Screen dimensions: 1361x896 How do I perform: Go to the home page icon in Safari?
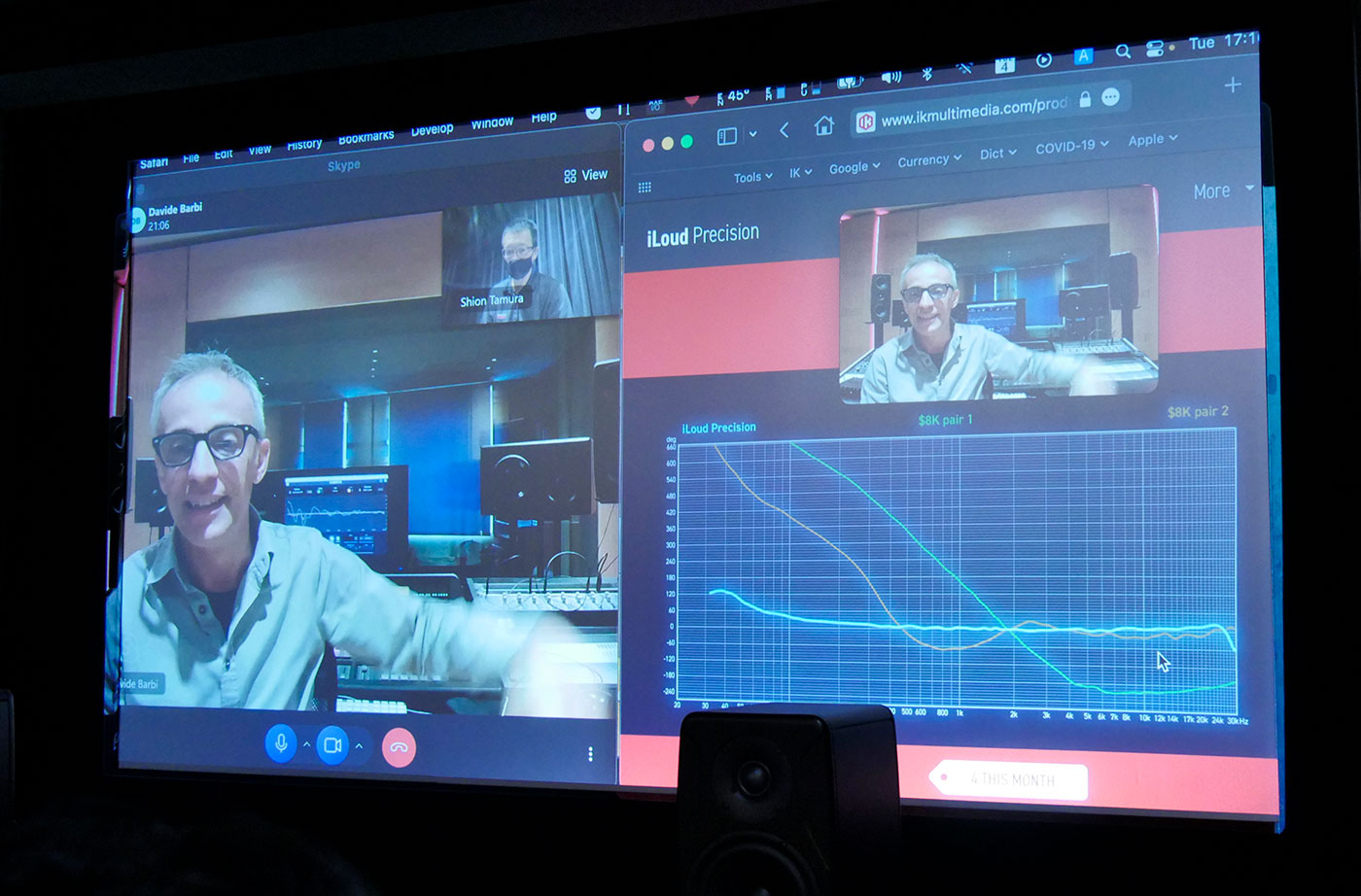(x=824, y=125)
